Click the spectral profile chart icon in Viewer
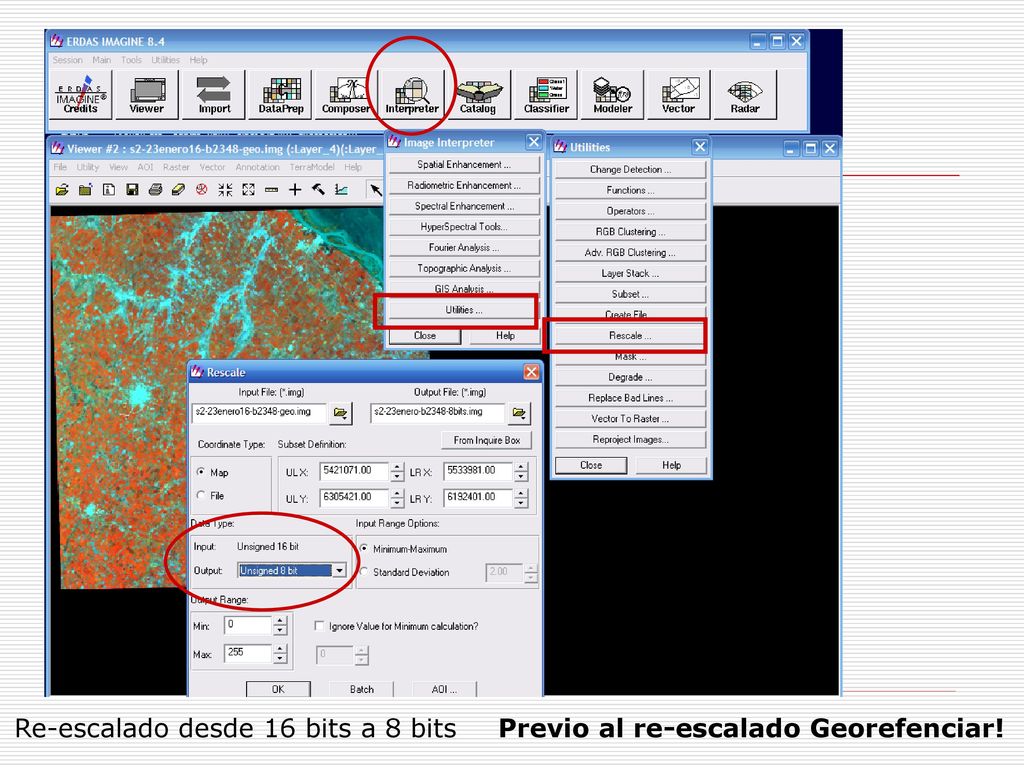The width and height of the screenshot is (1024, 768). tap(342, 190)
